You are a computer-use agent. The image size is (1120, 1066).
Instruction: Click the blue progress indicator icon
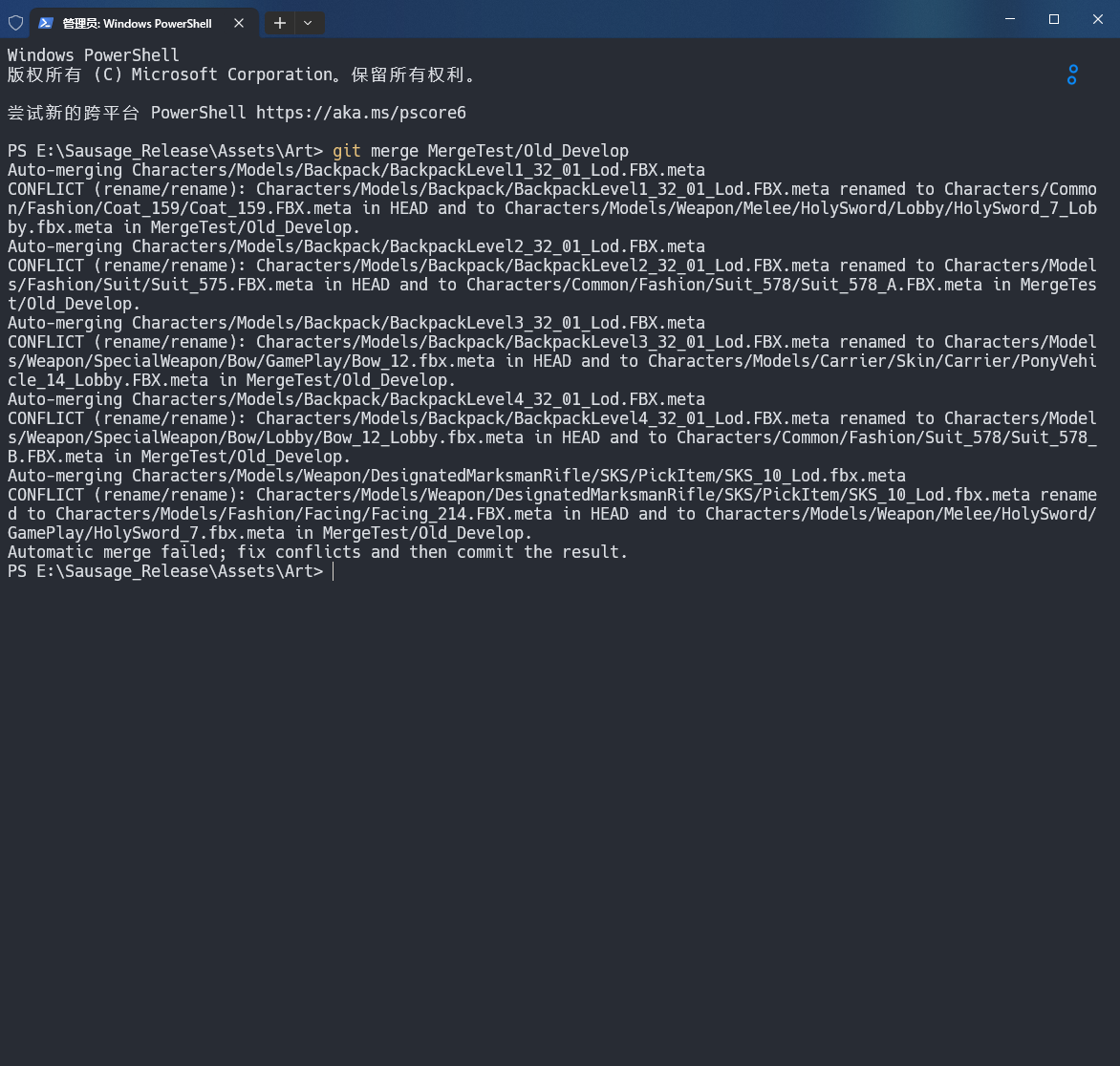tap(1072, 75)
